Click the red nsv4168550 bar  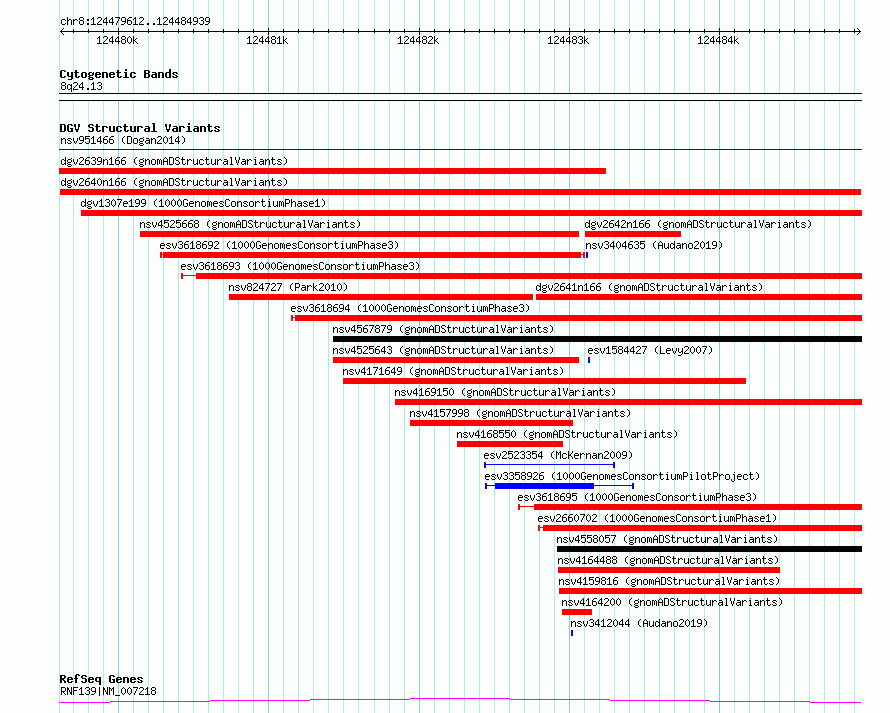tap(510, 444)
